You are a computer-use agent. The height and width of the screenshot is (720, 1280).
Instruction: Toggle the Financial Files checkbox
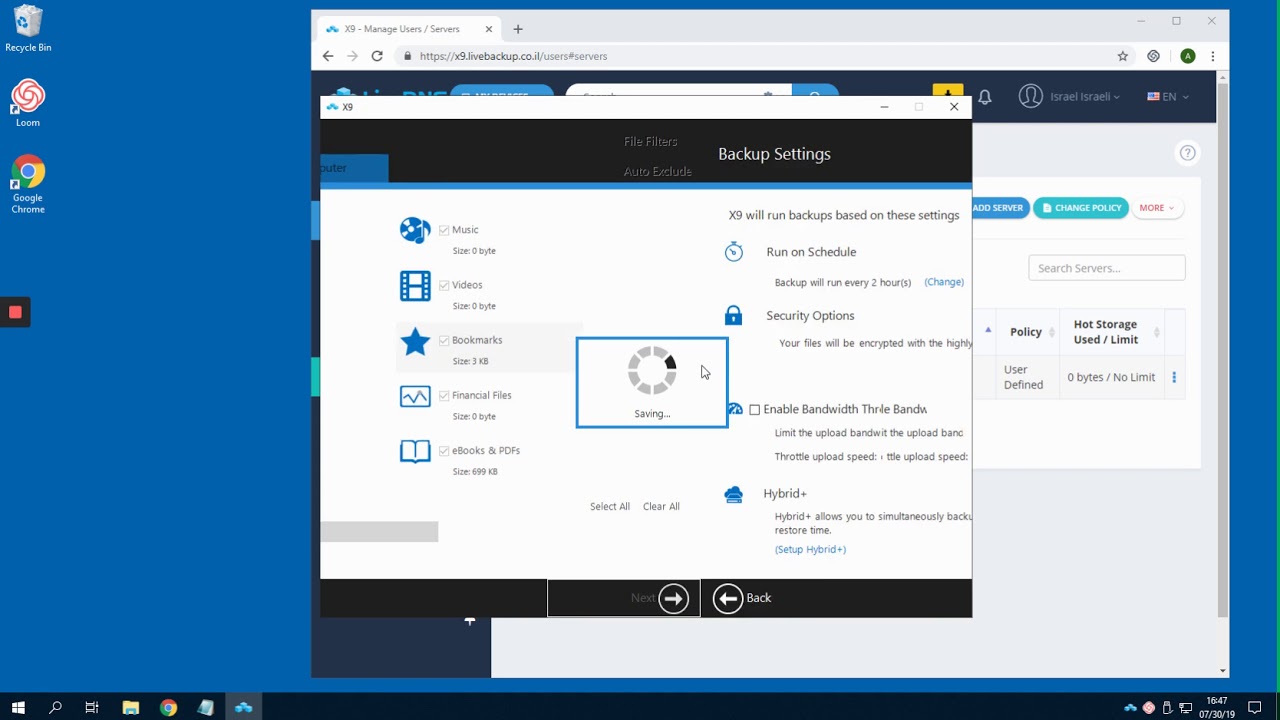[444, 395]
